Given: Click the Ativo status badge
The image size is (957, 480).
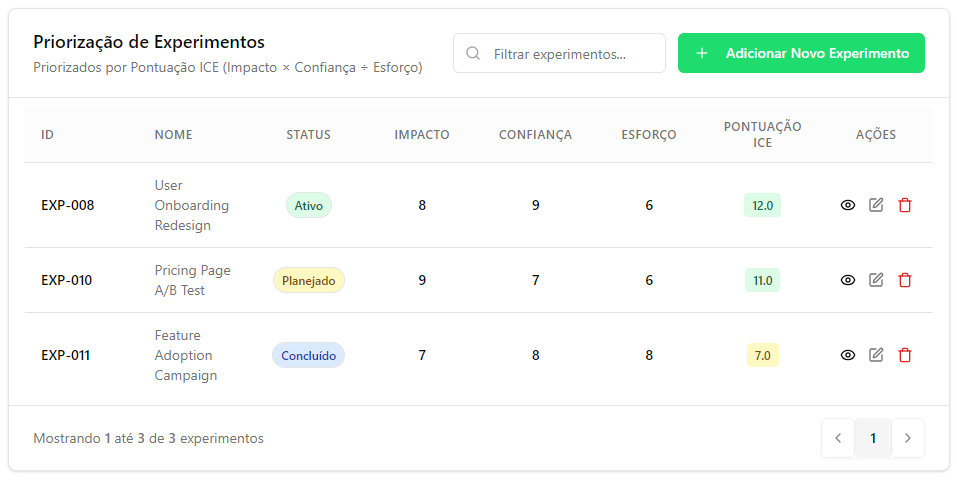Looking at the screenshot, I should tap(308, 205).
